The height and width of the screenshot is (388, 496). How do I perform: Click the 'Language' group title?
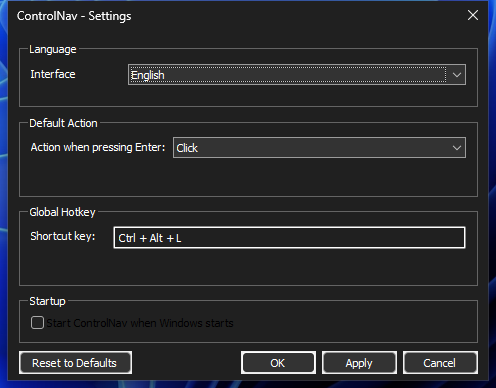[53, 49]
